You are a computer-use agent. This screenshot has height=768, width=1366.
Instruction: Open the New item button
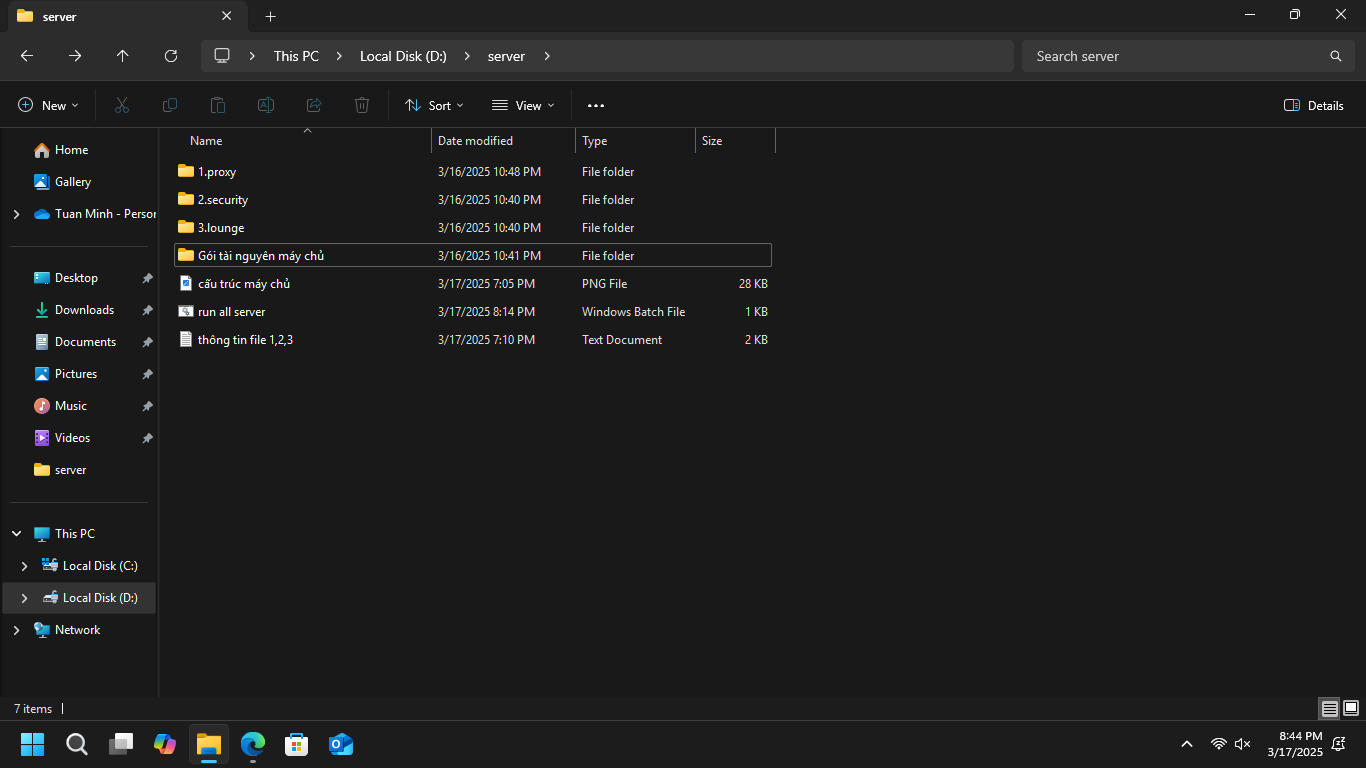tap(48, 105)
